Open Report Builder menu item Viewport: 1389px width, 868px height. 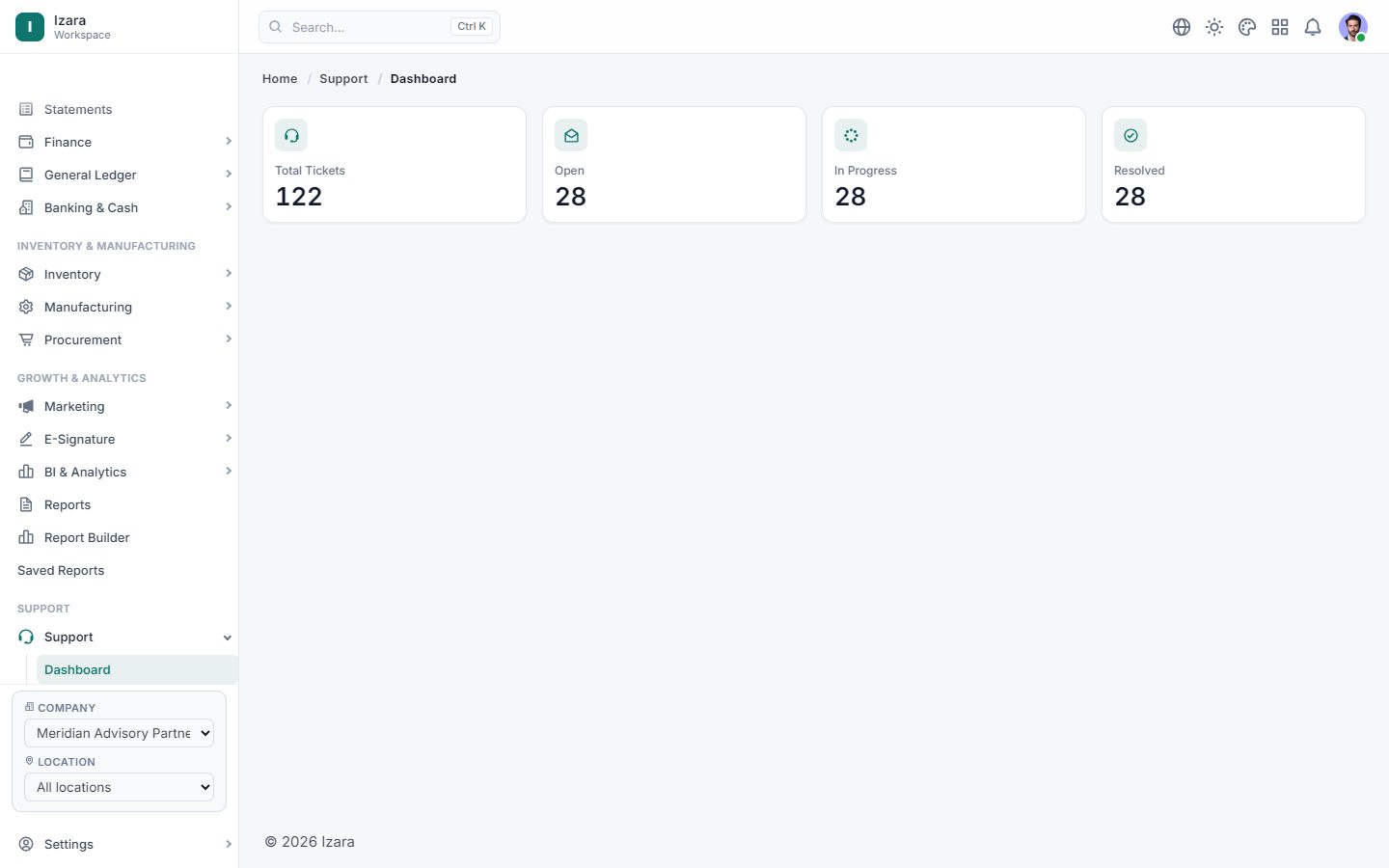point(87,537)
